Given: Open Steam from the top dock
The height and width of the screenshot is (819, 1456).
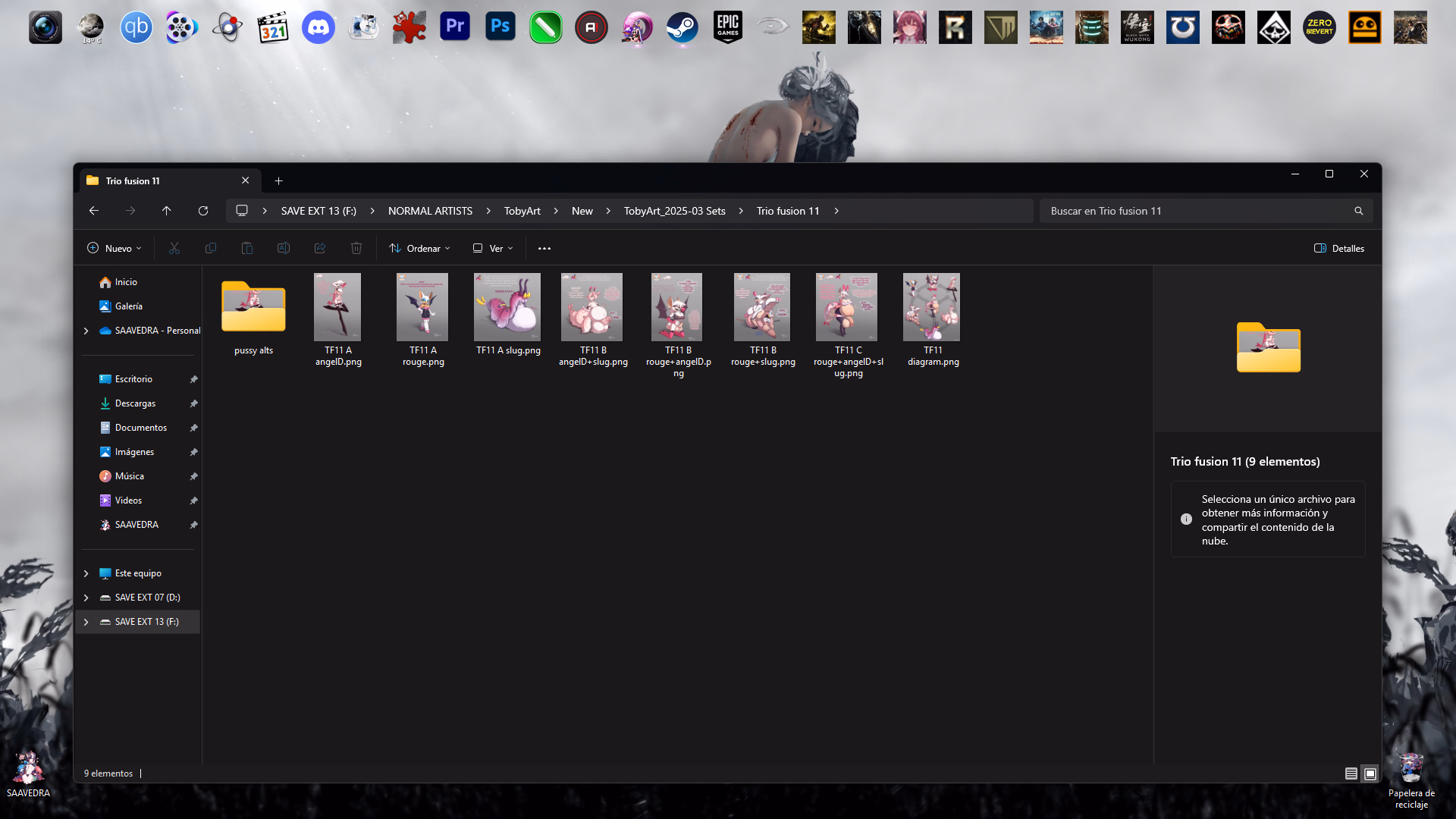Looking at the screenshot, I should point(682,28).
